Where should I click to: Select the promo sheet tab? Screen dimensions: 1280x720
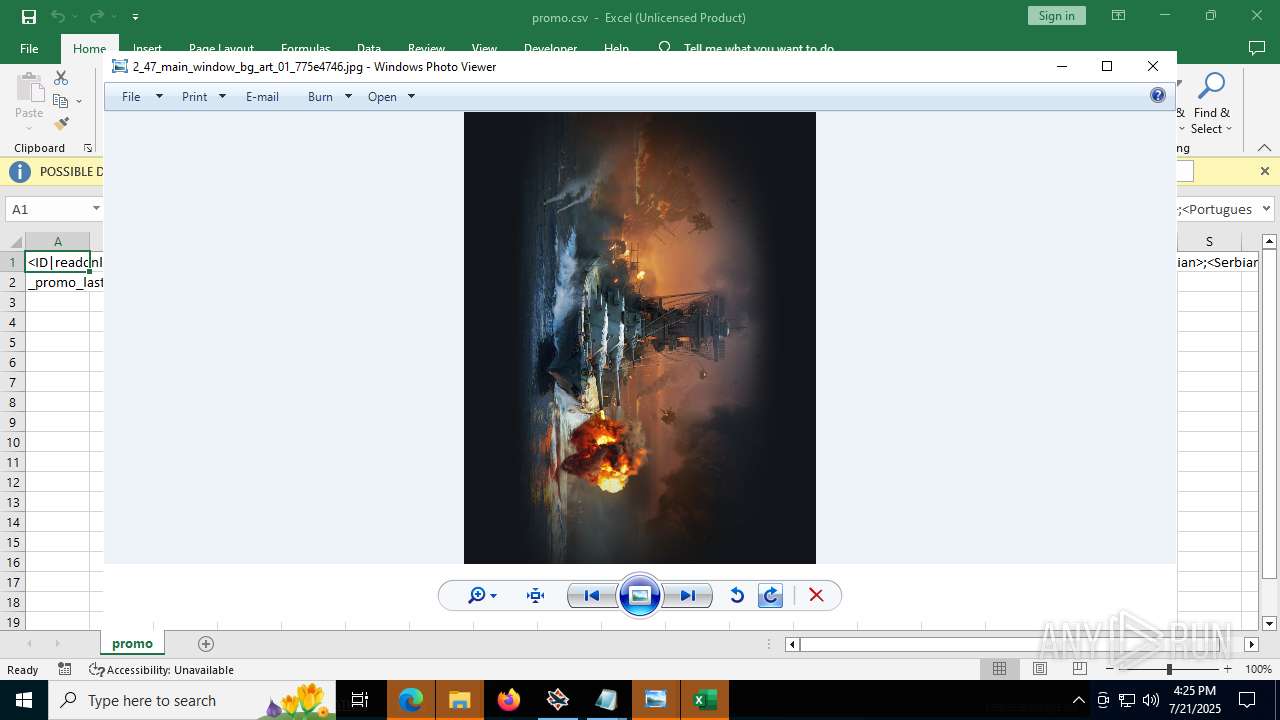click(132, 643)
